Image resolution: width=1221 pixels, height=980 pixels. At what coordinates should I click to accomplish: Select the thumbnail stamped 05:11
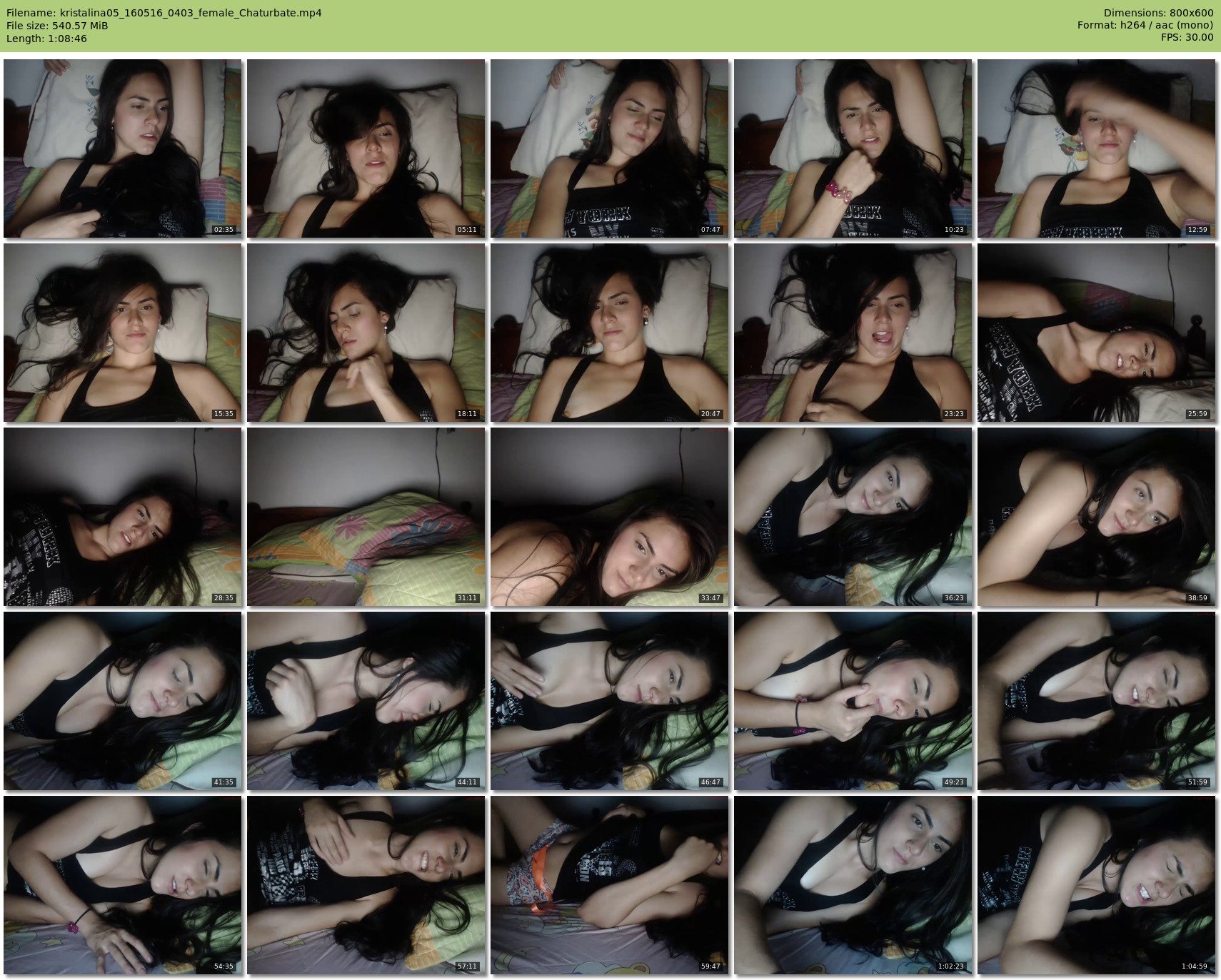pos(366,148)
